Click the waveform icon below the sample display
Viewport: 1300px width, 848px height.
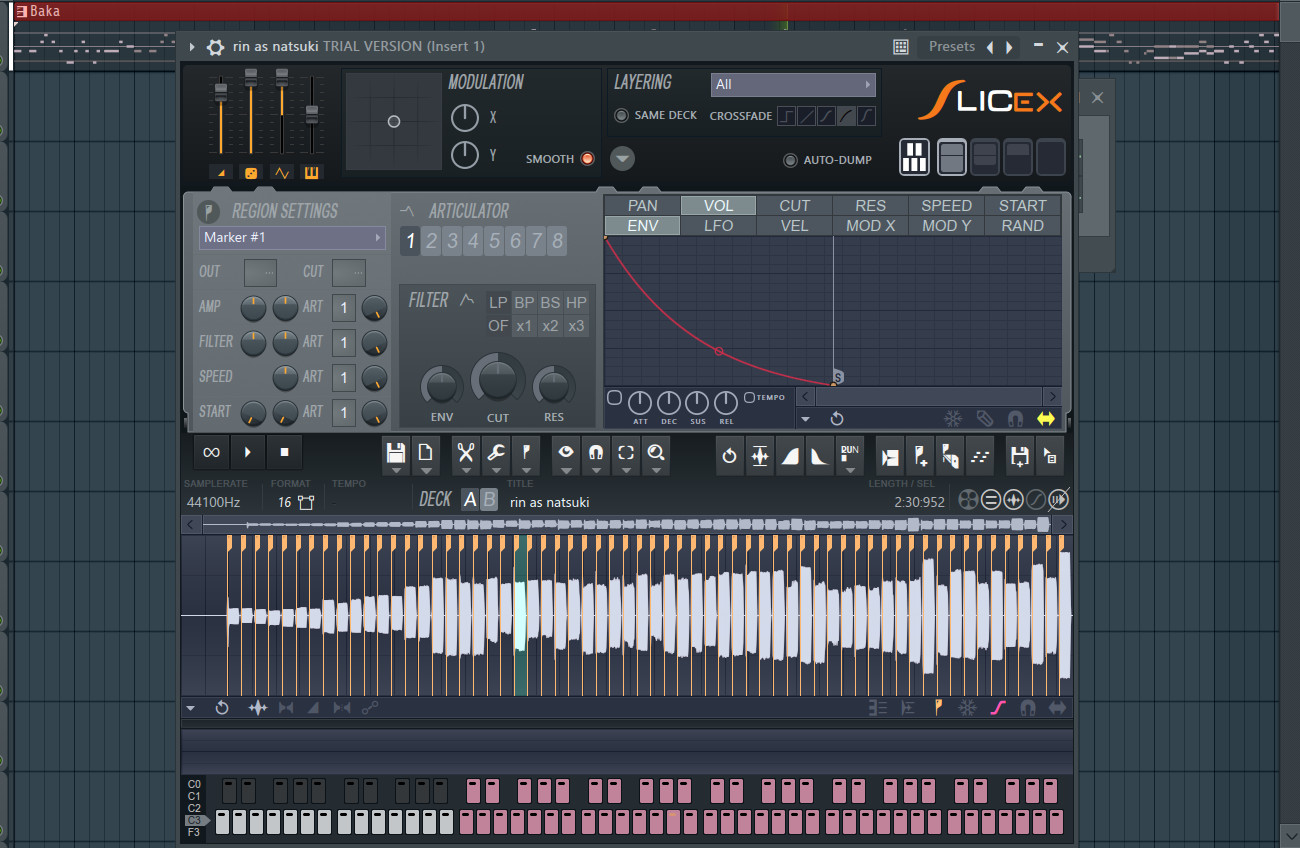pyautogui.click(x=258, y=708)
